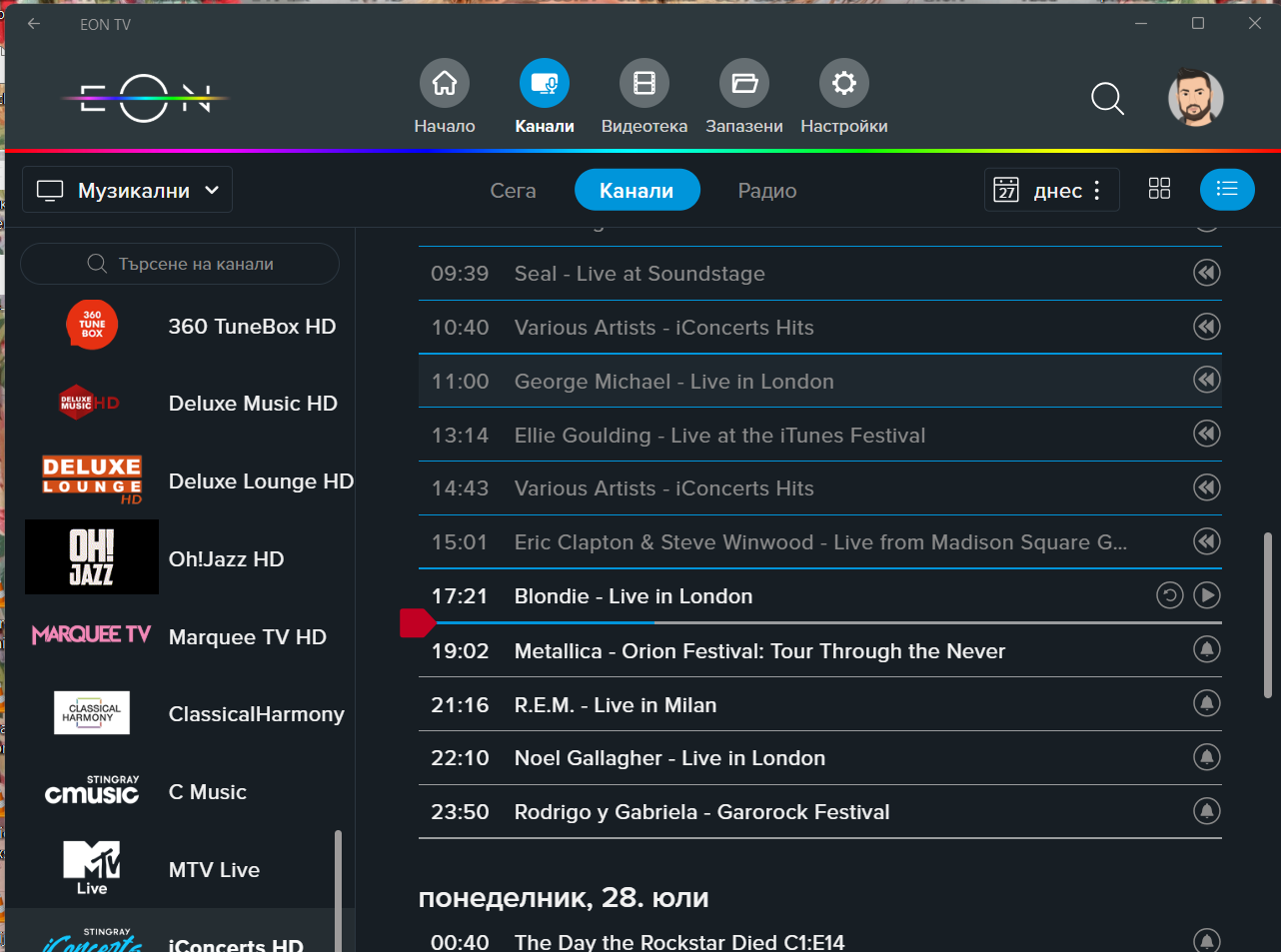
Task: Open Rodrigo y Gabriela - Garorock Festival entry
Action: click(819, 811)
